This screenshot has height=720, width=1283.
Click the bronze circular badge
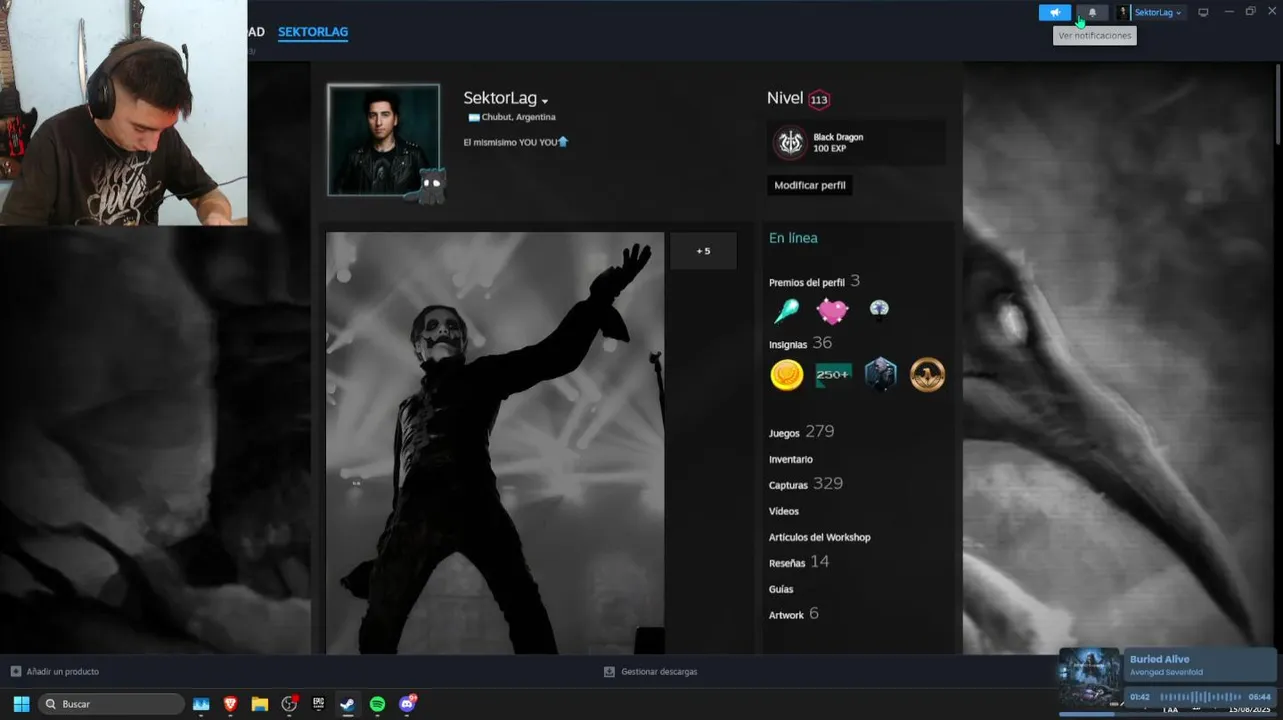[927, 375]
